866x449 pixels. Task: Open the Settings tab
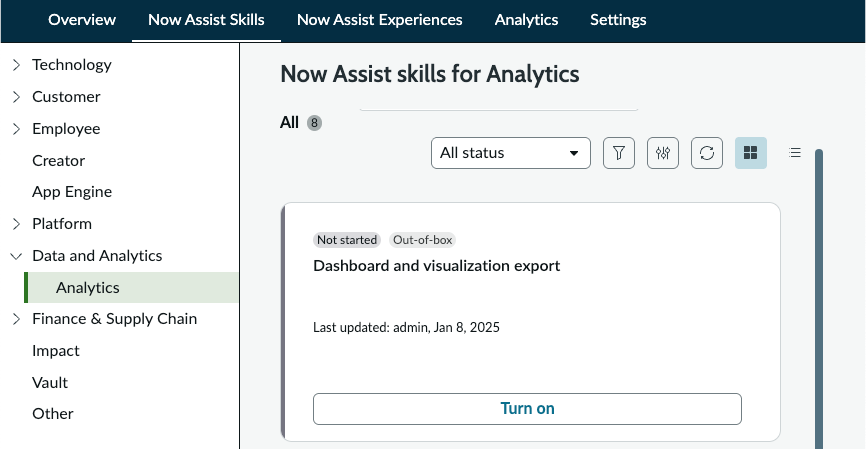tap(618, 20)
